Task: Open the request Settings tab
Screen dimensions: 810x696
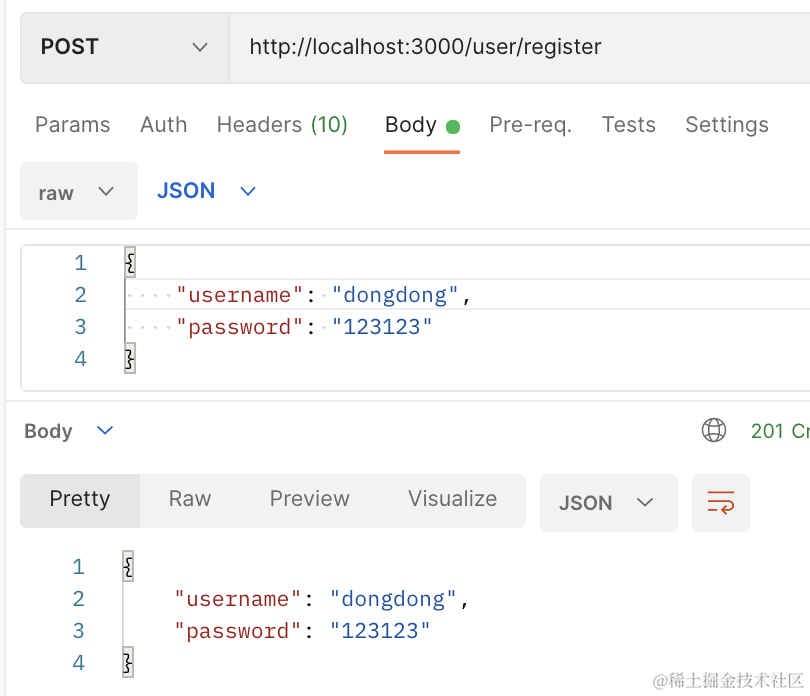Action: [x=726, y=125]
